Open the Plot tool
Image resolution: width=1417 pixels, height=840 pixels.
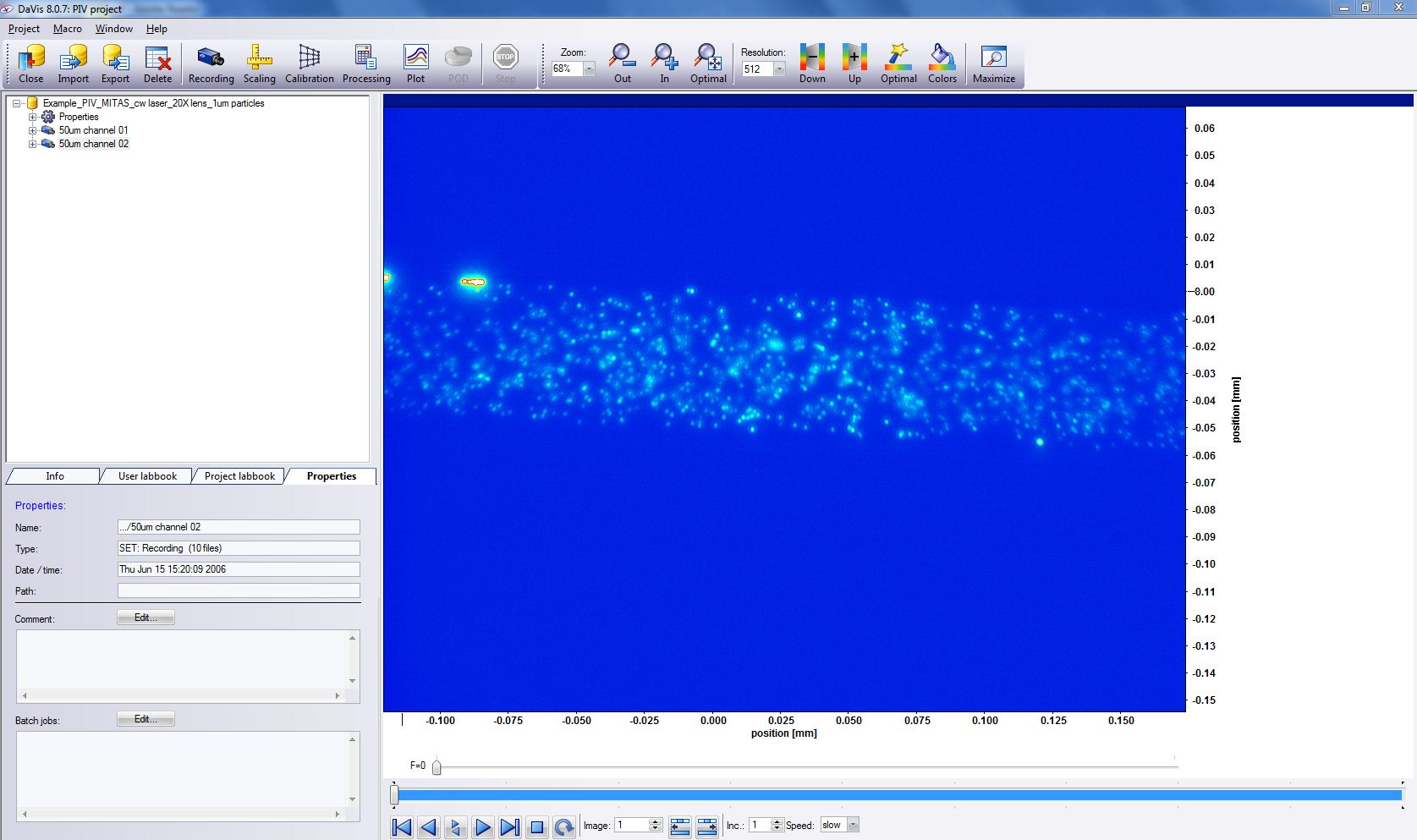tap(415, 65)
